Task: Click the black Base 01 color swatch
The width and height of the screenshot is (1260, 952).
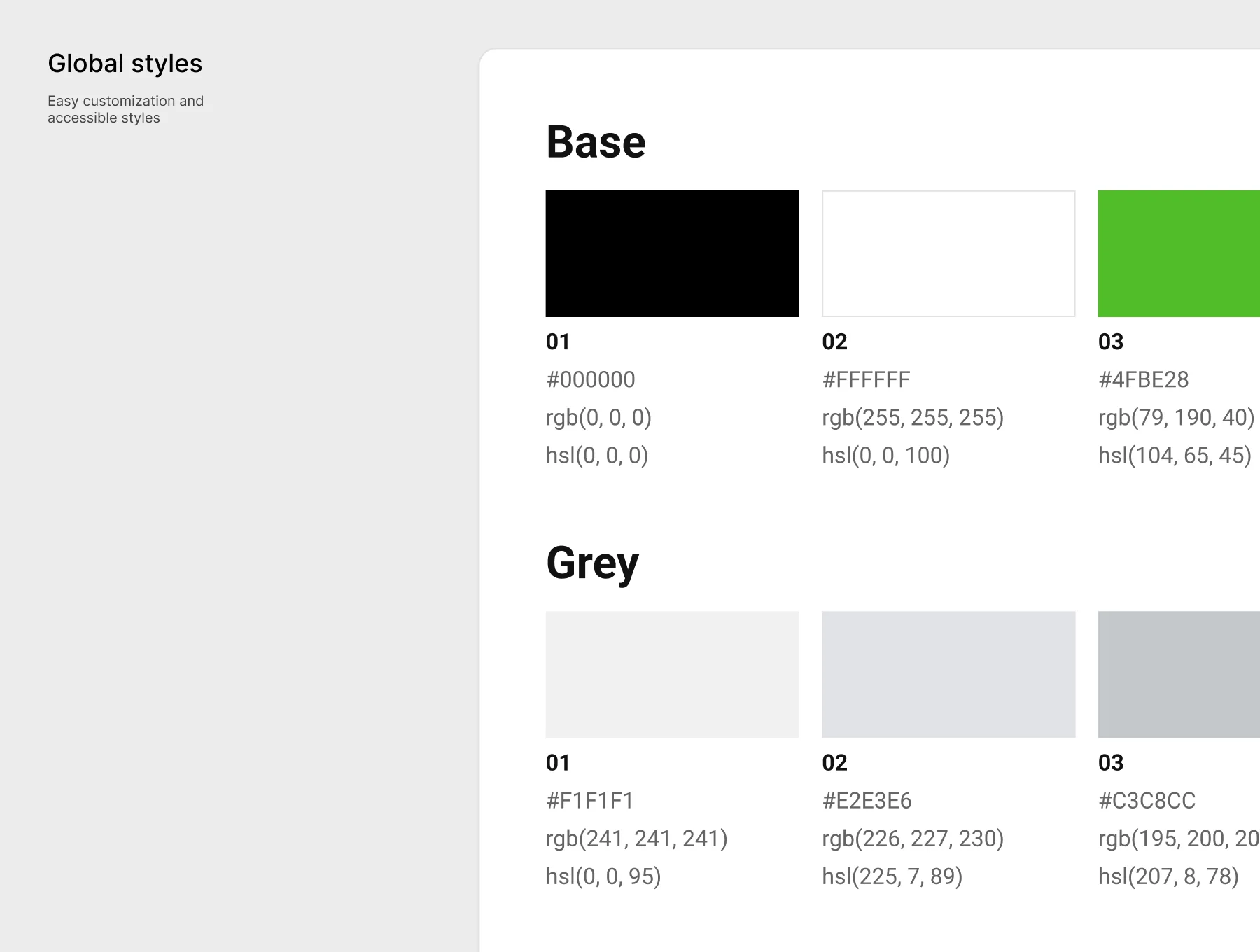Action: [672, 253]
